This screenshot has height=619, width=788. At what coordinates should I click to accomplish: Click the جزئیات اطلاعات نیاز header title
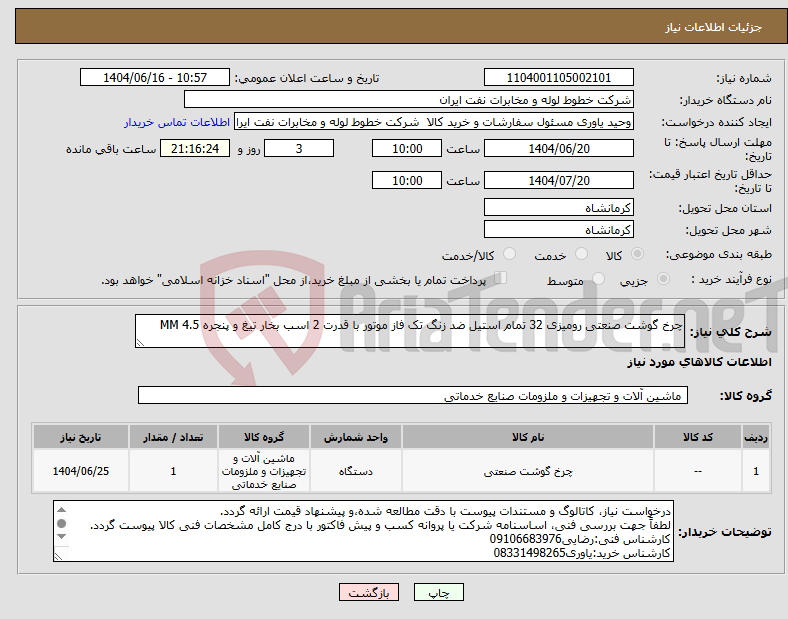point(714,27)
